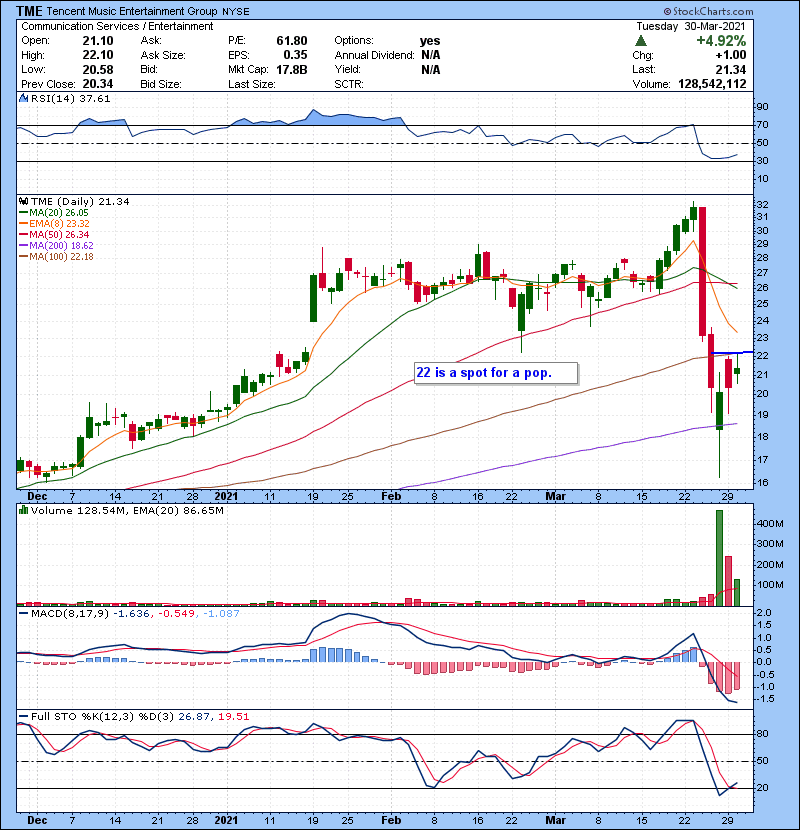Click the MACD value -1.636

click(133, 614)
